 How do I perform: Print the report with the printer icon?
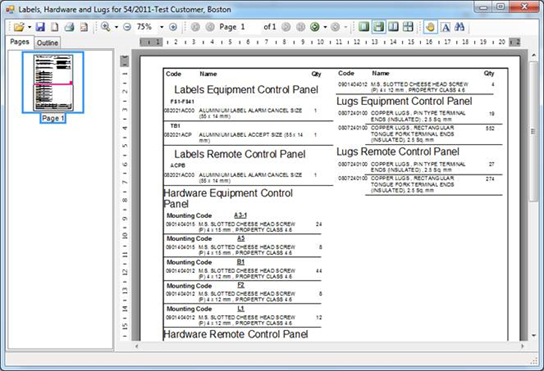click(69, 27)
